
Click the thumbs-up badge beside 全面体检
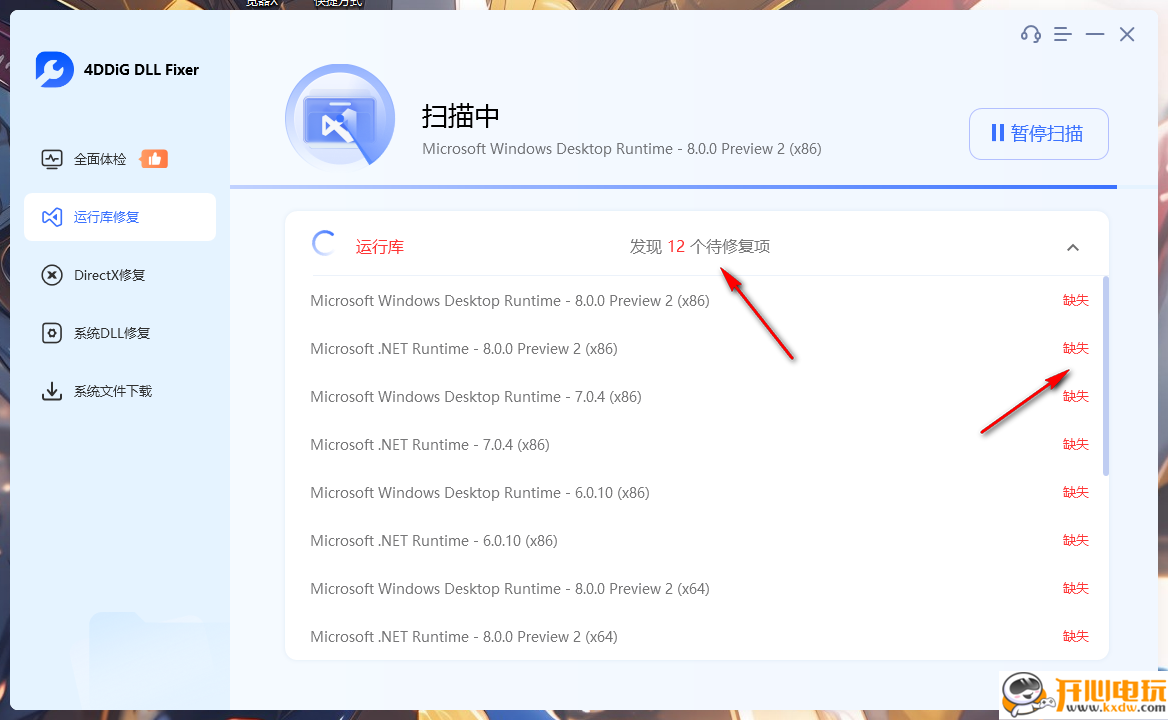(x=154, y=157)
